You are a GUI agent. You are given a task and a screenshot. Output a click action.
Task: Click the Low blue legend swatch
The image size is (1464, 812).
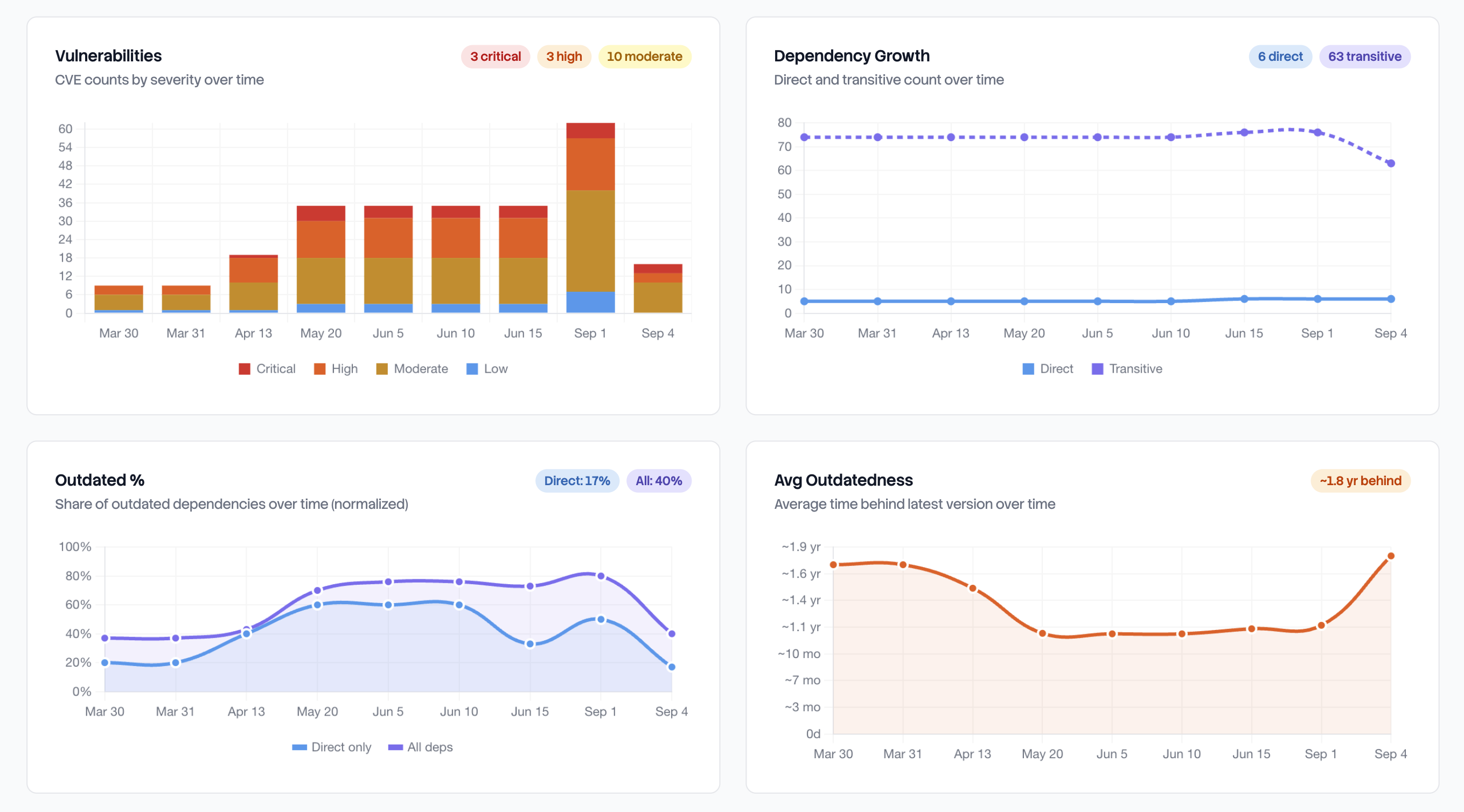pyautogui.click(x=472, y=369)
